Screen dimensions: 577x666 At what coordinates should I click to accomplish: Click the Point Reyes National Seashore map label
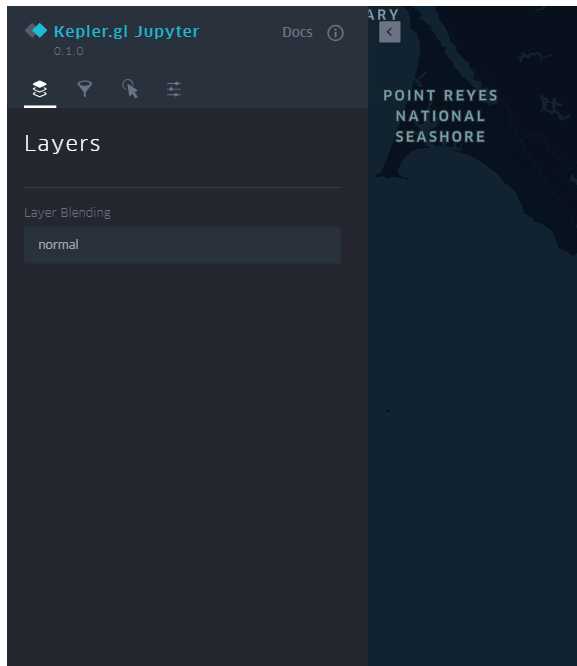440,116
